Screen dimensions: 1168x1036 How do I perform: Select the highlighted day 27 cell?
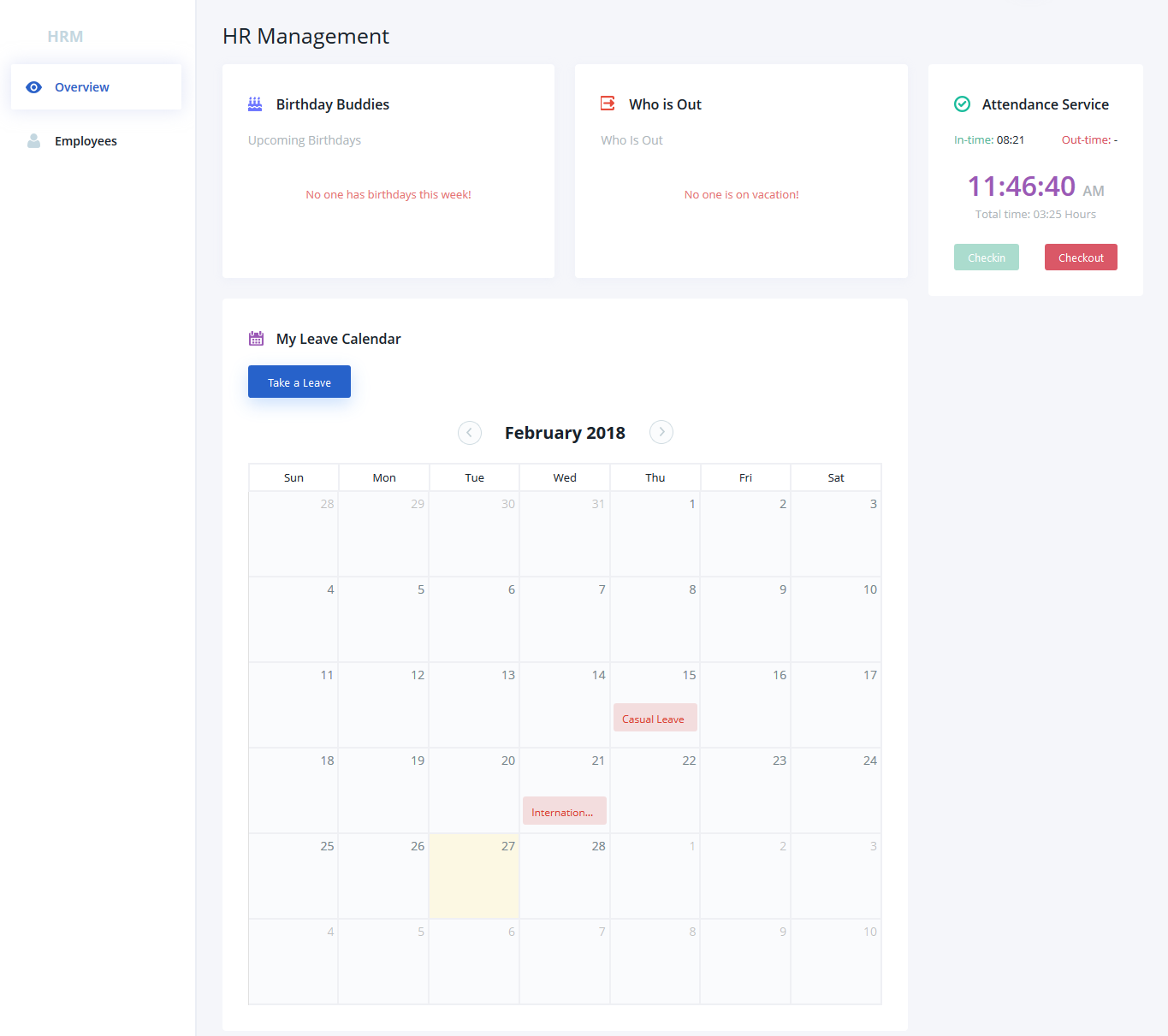point(474,876)
